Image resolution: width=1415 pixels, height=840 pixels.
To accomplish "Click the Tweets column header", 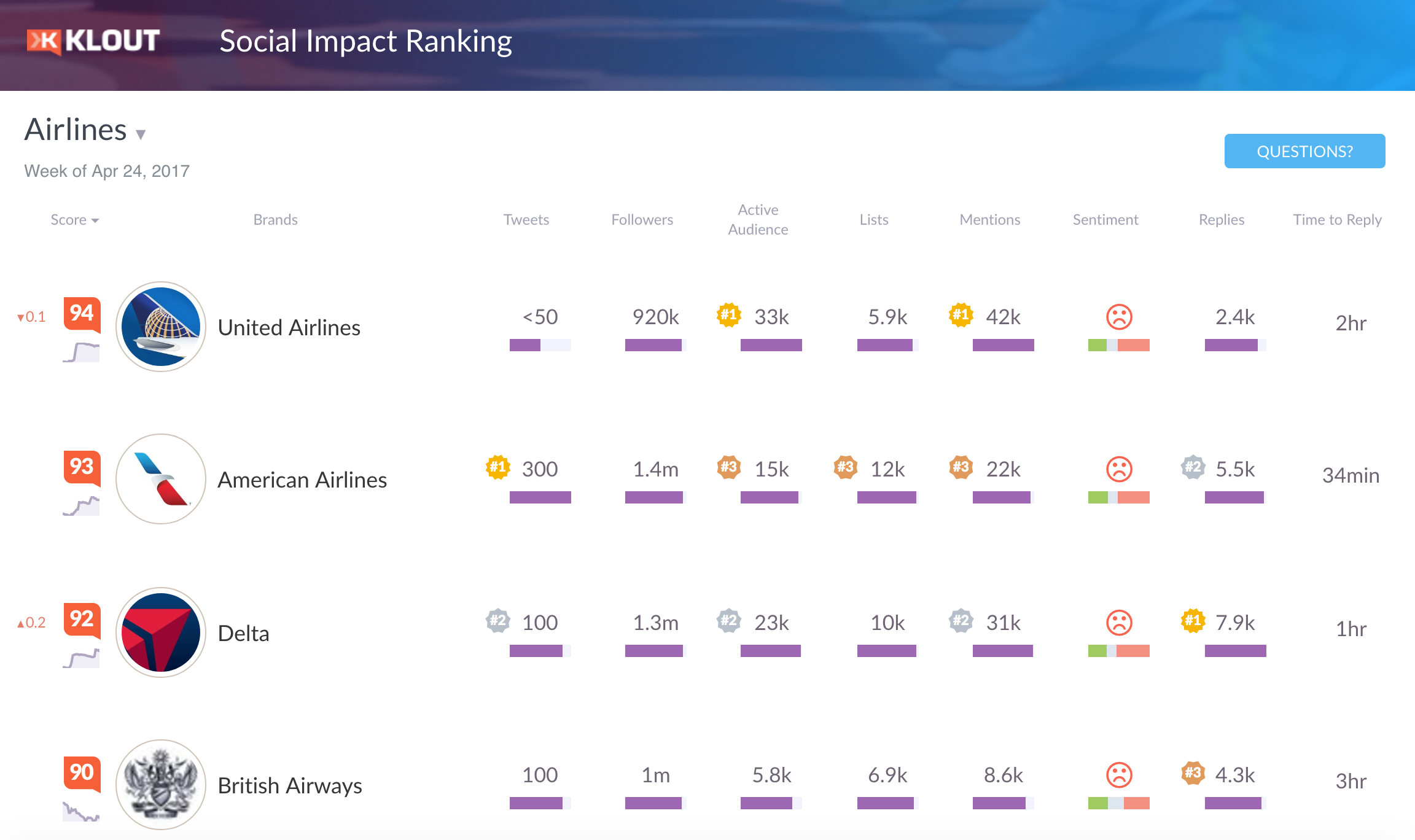I will coord(526,220).
